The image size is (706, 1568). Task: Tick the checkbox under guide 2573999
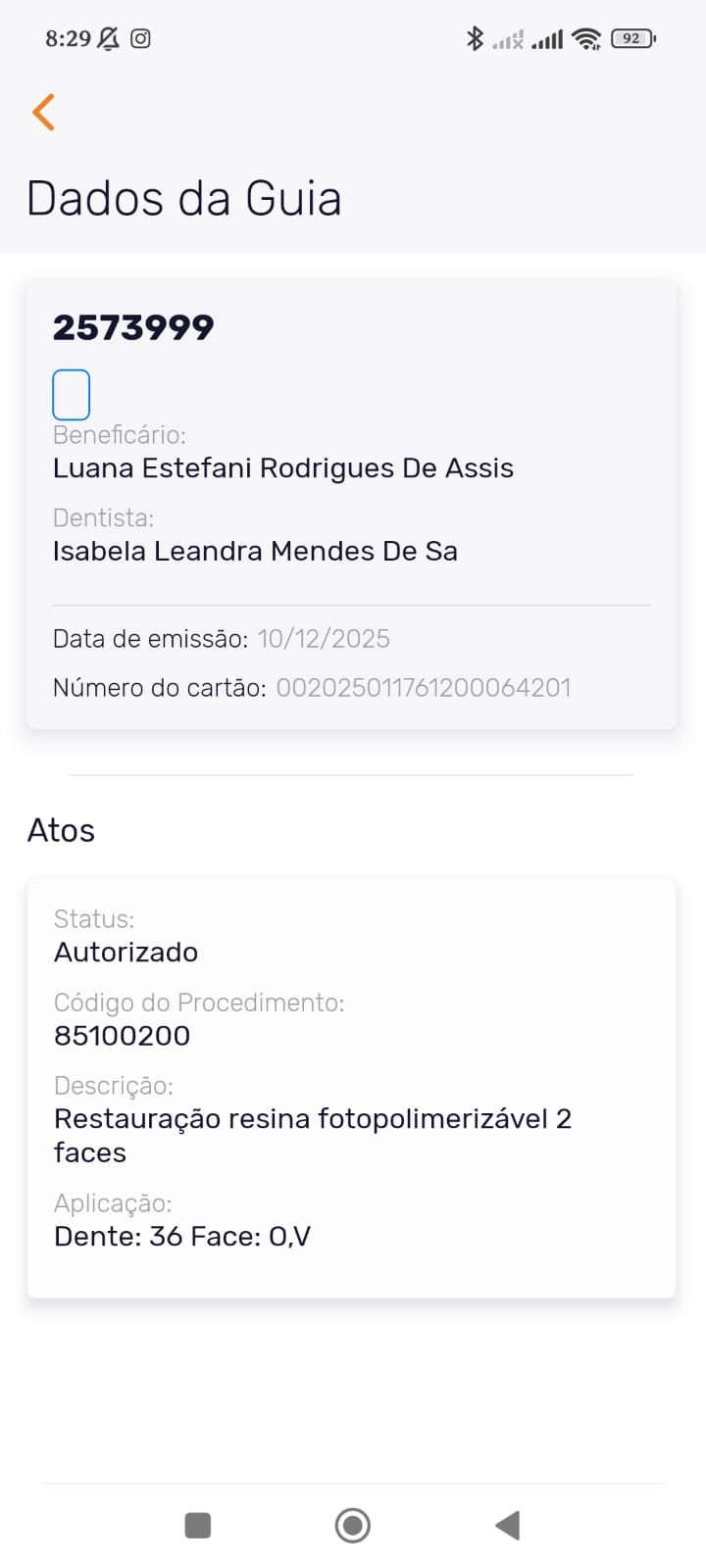point(71,394)
